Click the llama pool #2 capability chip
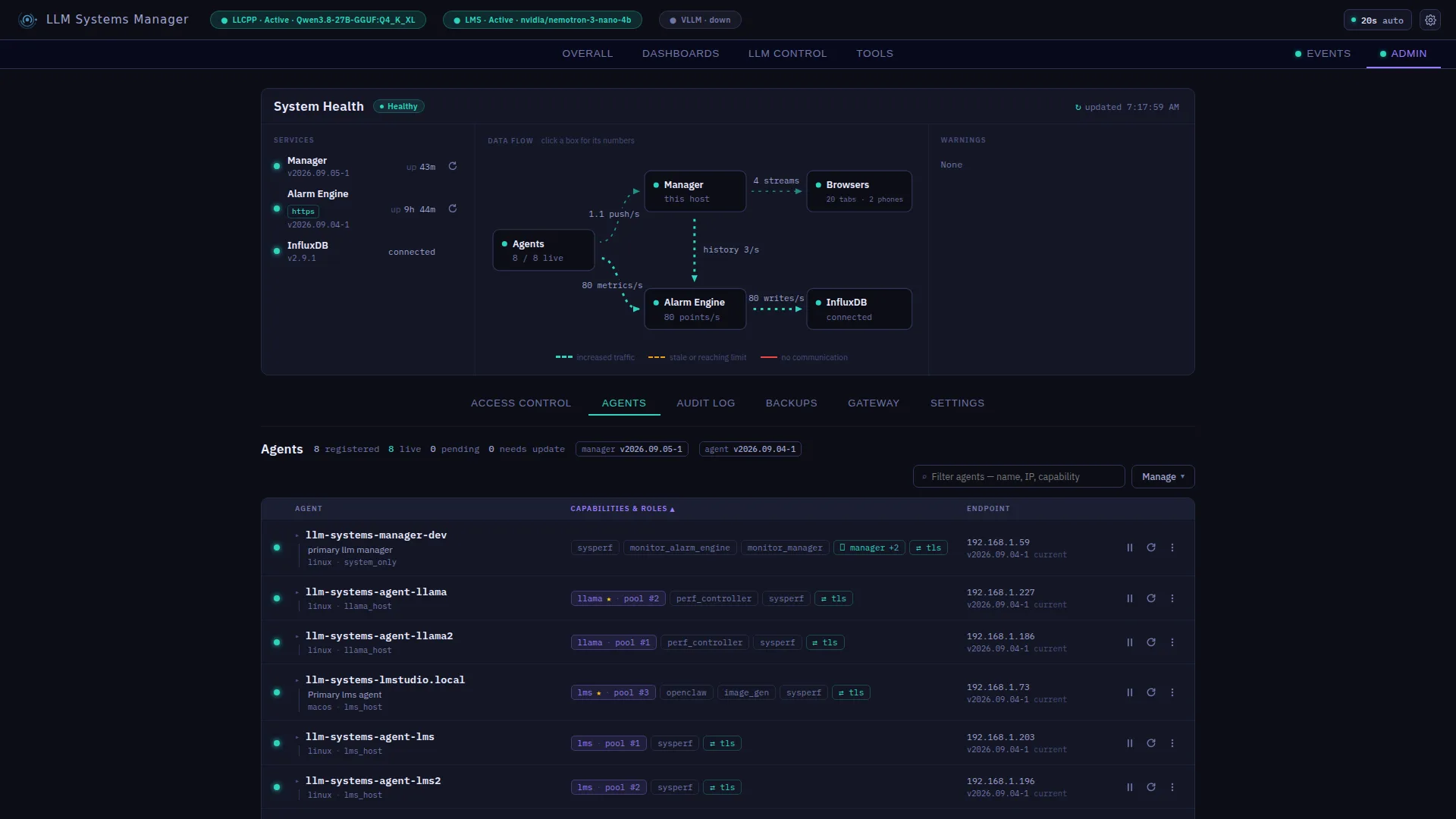This screenshot has height=819, width=1456. point(618,598)
